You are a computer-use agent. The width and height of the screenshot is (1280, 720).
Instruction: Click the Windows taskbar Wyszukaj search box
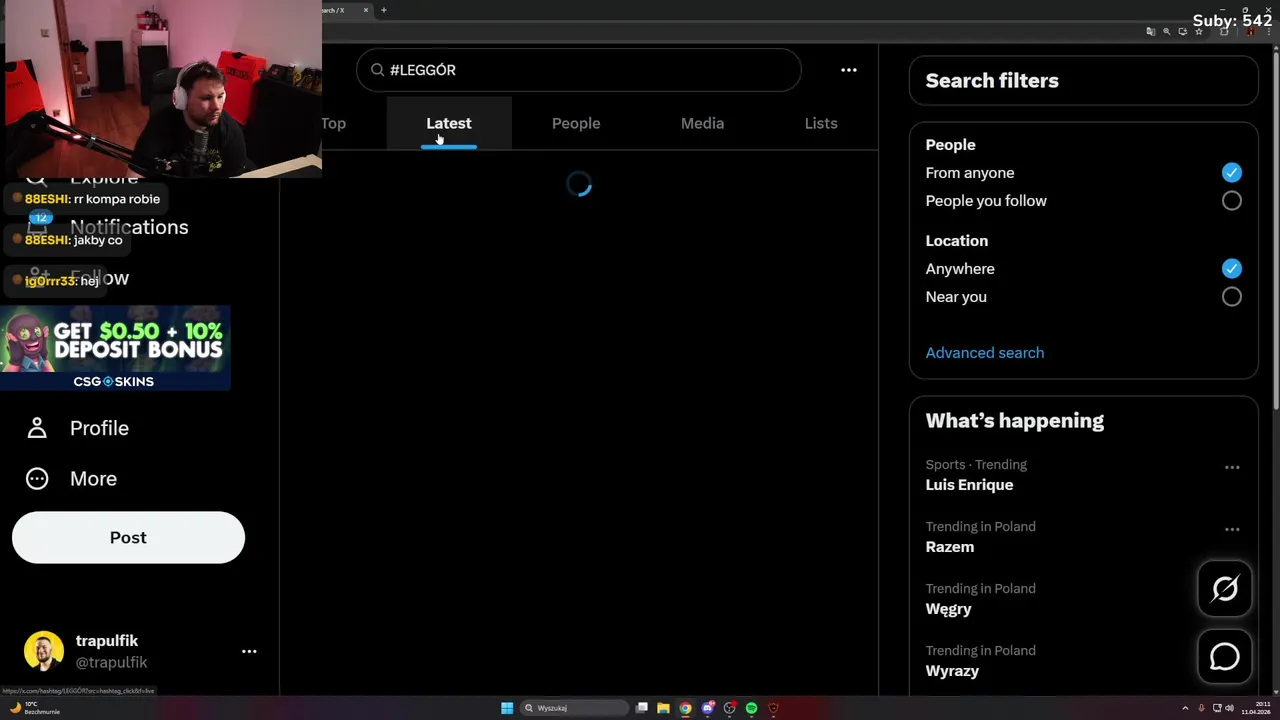click(575, 708)
